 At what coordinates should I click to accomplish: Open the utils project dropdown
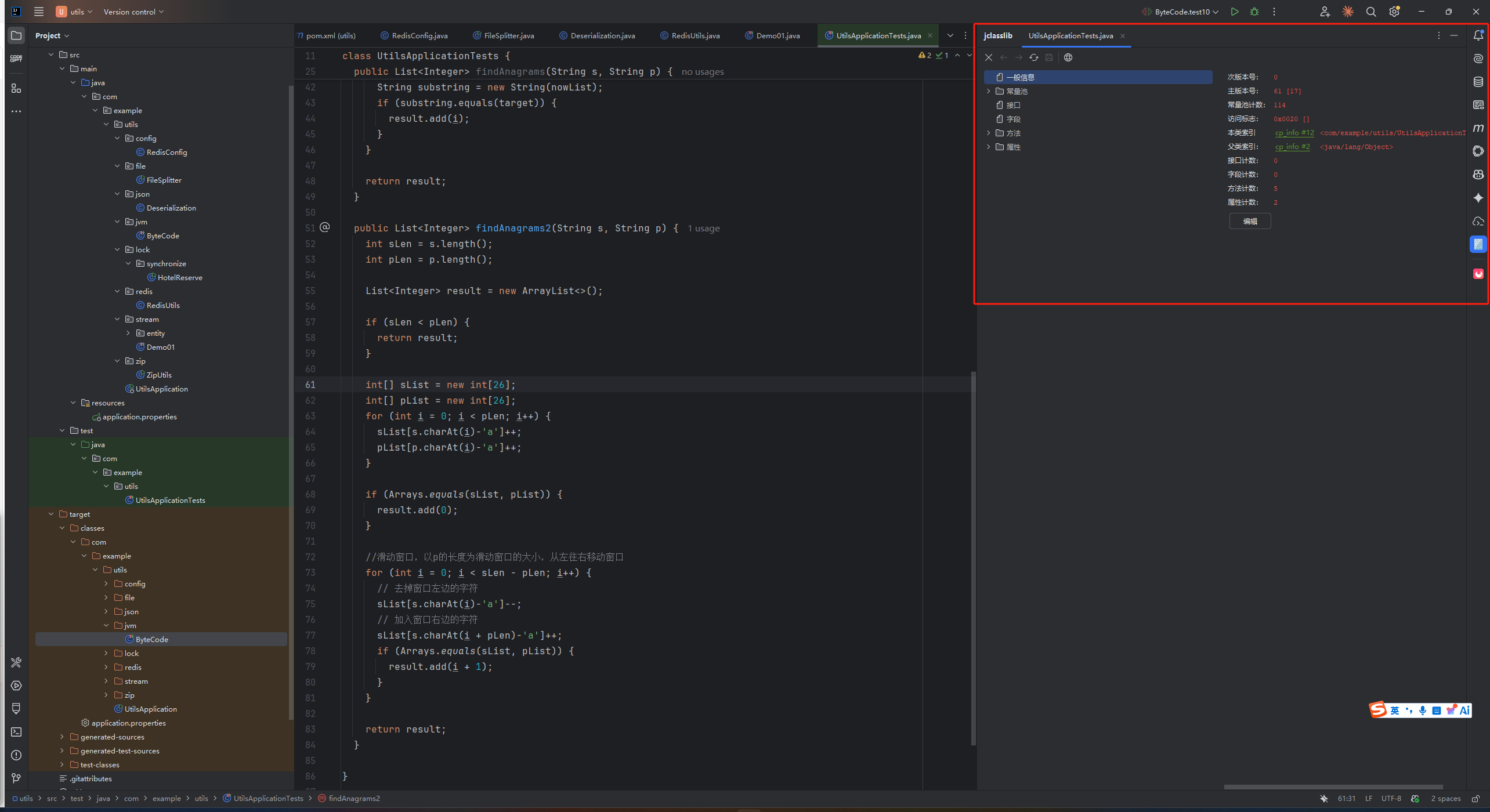(75, 12)
